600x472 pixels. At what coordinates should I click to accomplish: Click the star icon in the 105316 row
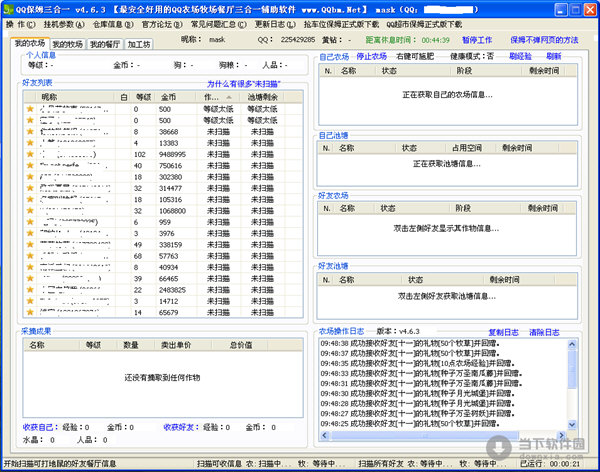[30, 199]
